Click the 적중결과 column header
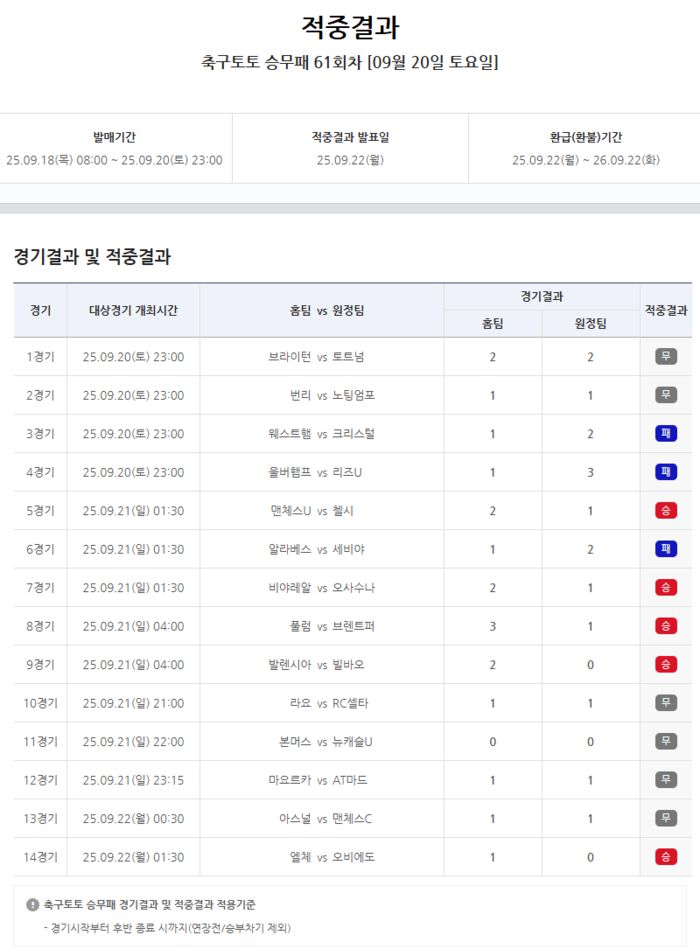 pos(666,310)
